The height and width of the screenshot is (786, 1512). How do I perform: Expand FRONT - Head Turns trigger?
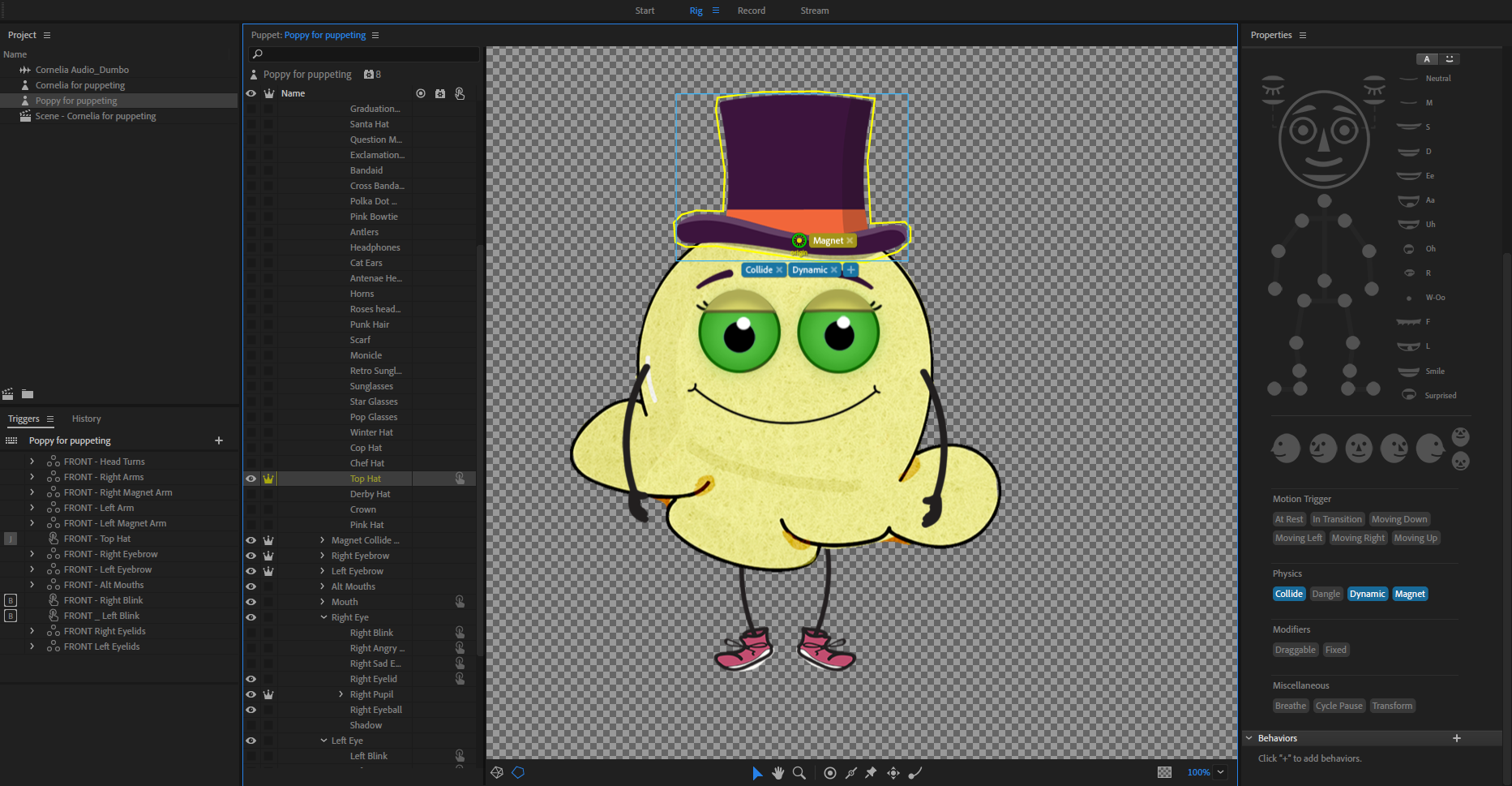[x=32, y=462]
